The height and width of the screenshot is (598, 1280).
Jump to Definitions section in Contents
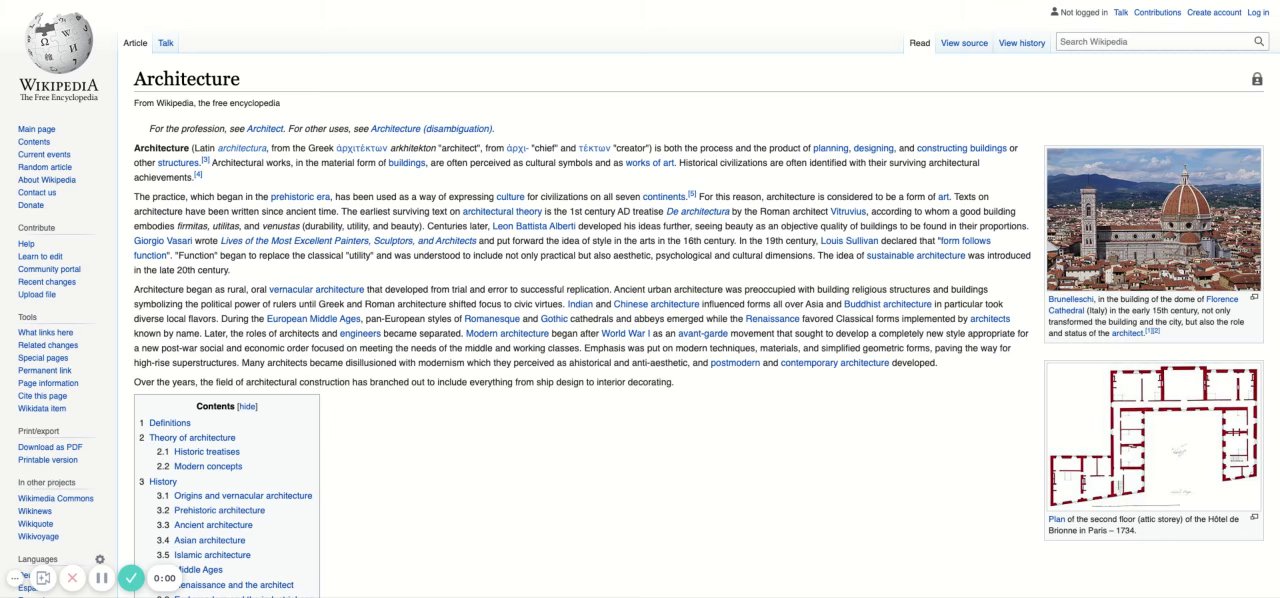[170, 423]
